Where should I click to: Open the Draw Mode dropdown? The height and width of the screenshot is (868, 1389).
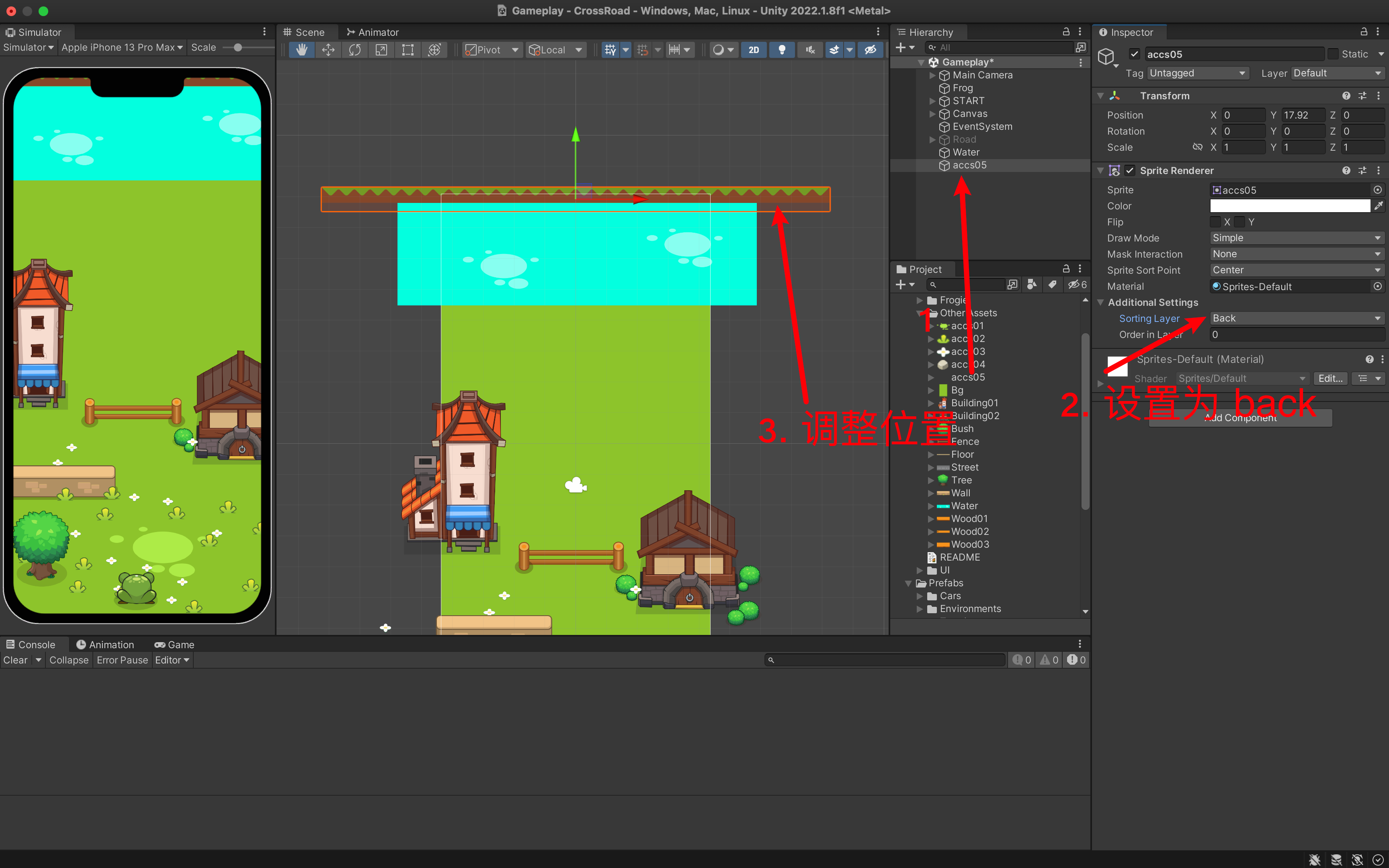1297,237
